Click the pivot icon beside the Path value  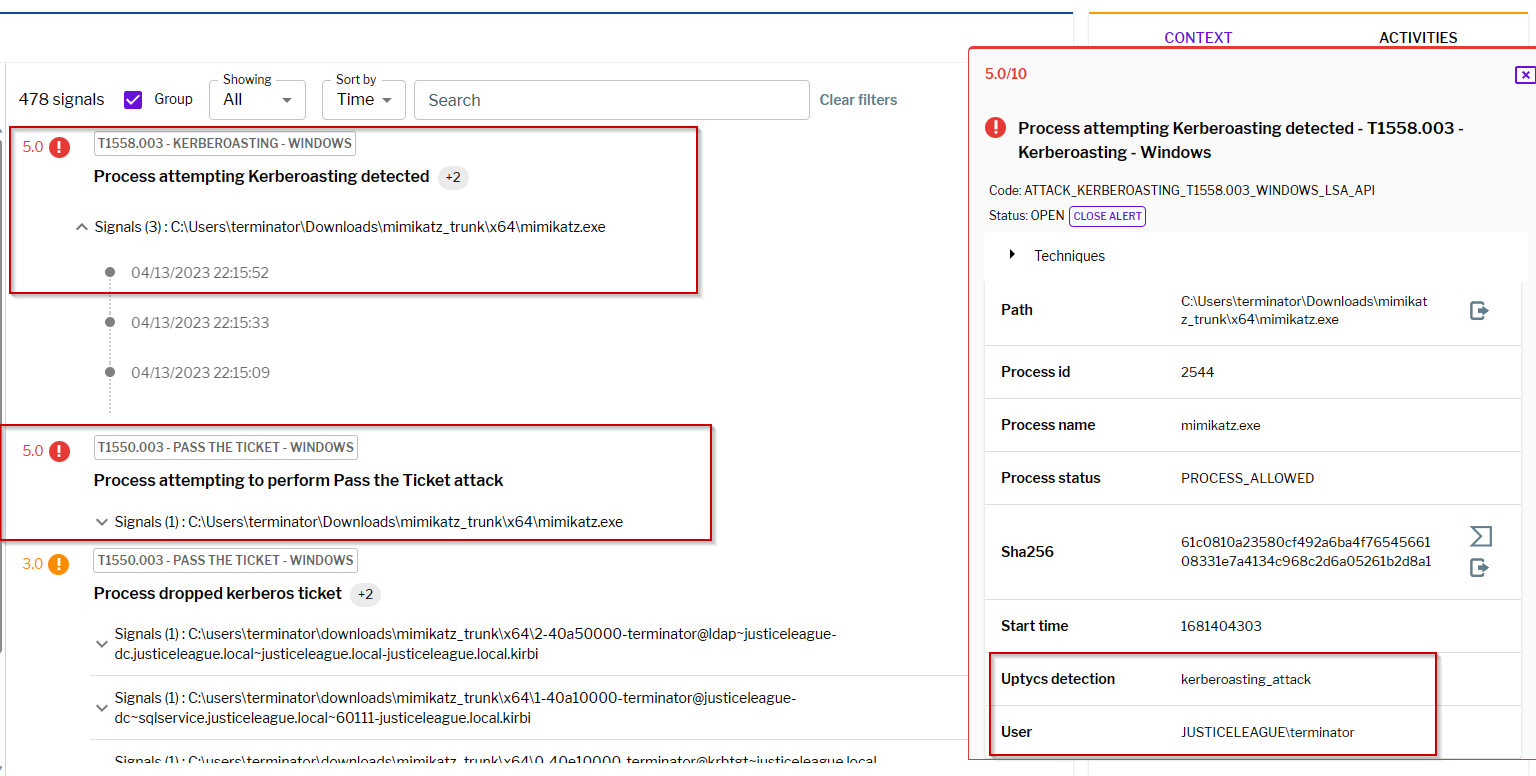pos(1479,311)
